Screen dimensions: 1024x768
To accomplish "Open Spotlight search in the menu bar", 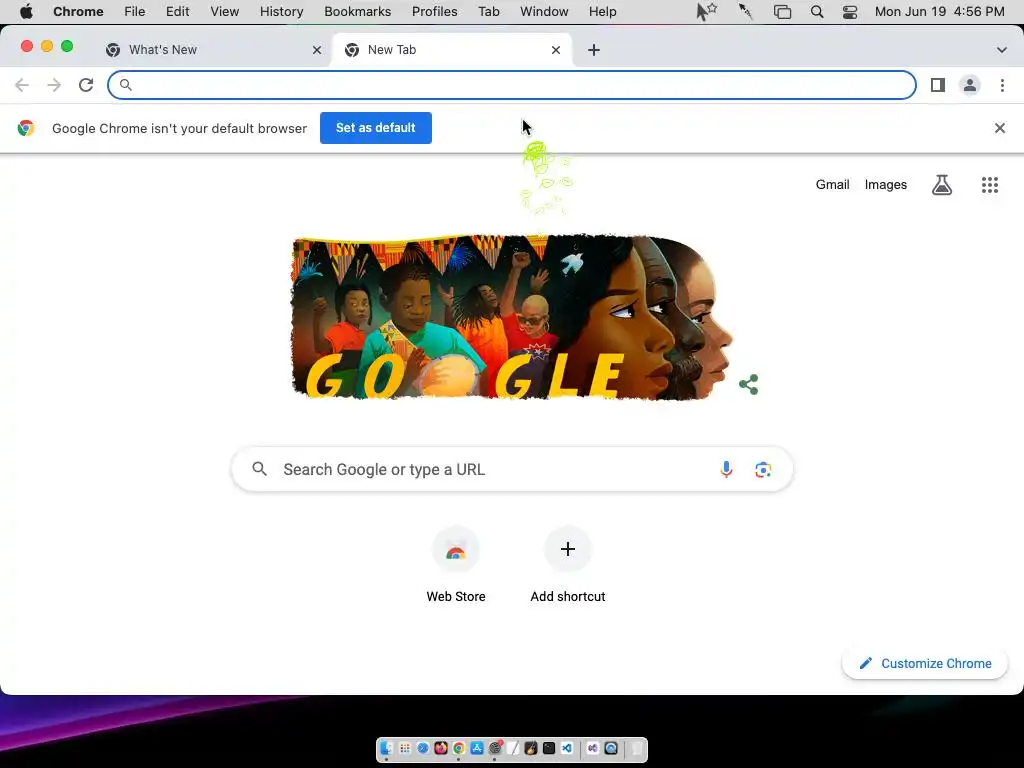I will pyautogui.click(x=816, y=12).
